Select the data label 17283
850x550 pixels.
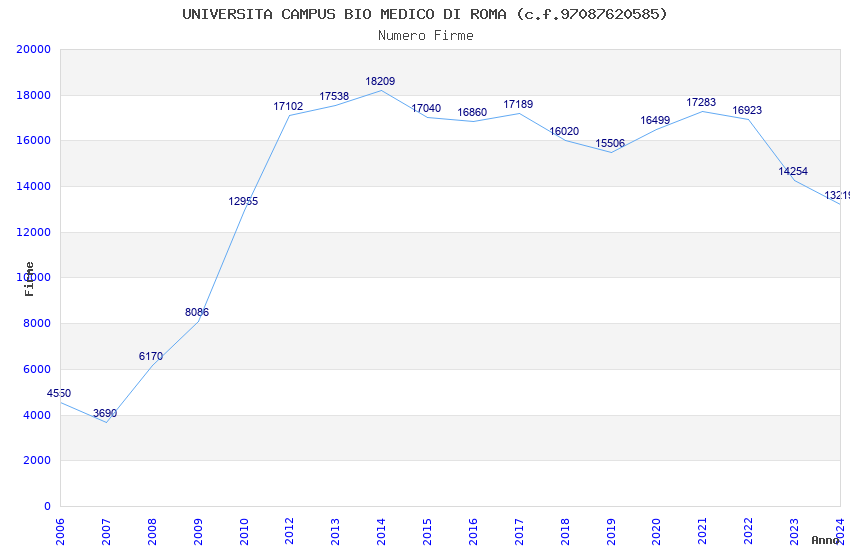click(701, 102)
